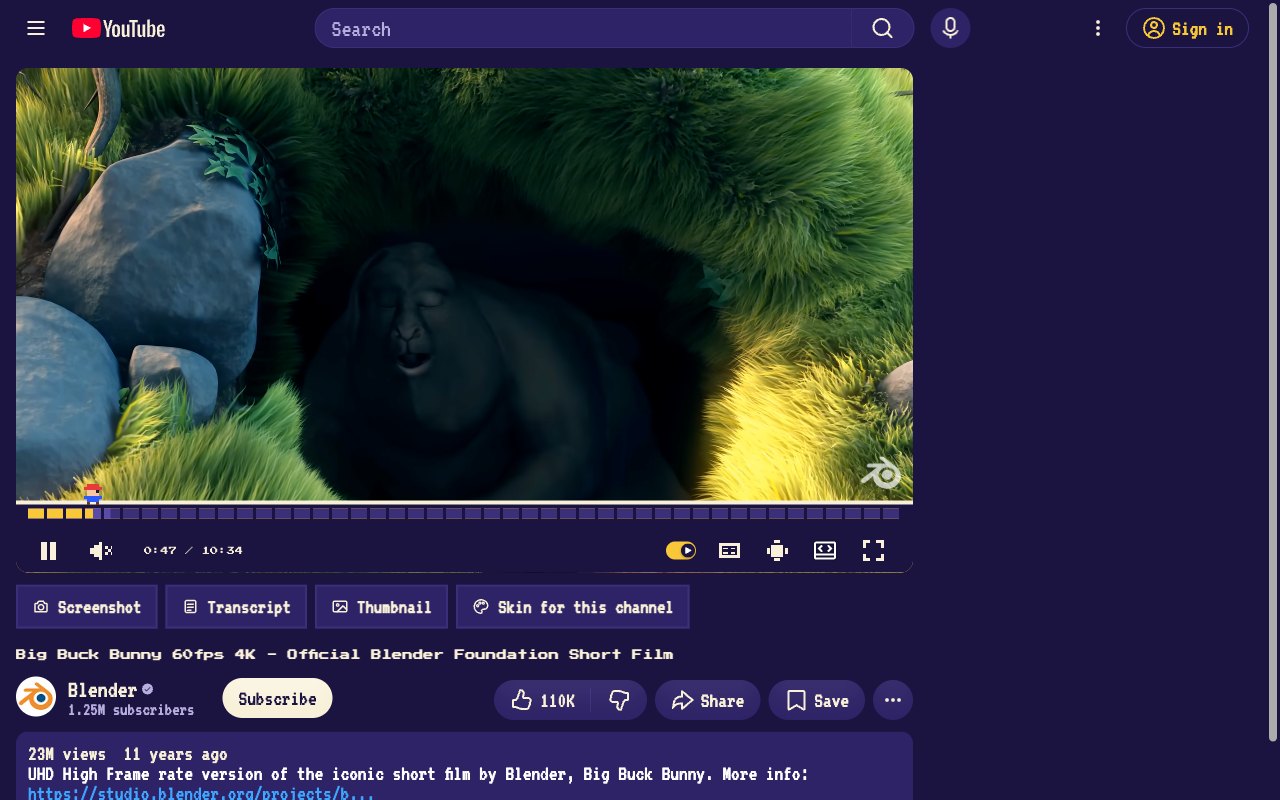Toggle the autoplay switch
This screenshot has height=800, width=1280.
[x=681, y=550]
